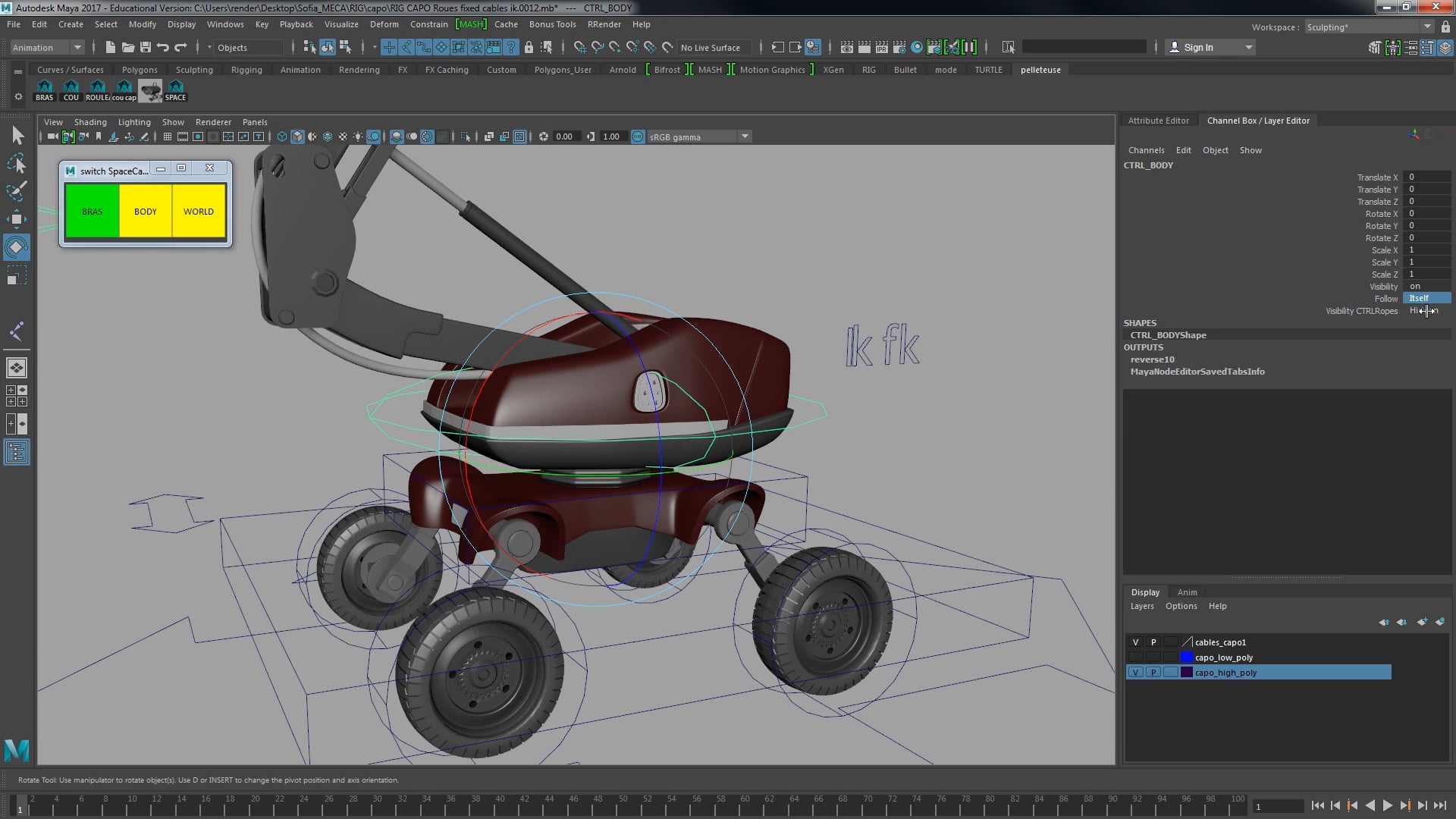Image resolution: width=1456 pixels, height=819 pixels.
Task: Click the Translate X value field
Action: 1426,177
